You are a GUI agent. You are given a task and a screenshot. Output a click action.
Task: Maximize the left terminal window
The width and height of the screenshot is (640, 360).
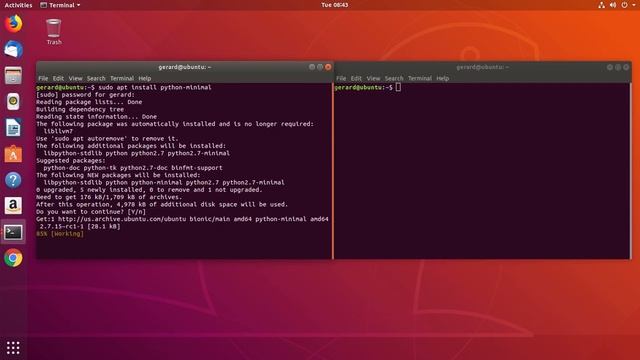coord(320,67)
